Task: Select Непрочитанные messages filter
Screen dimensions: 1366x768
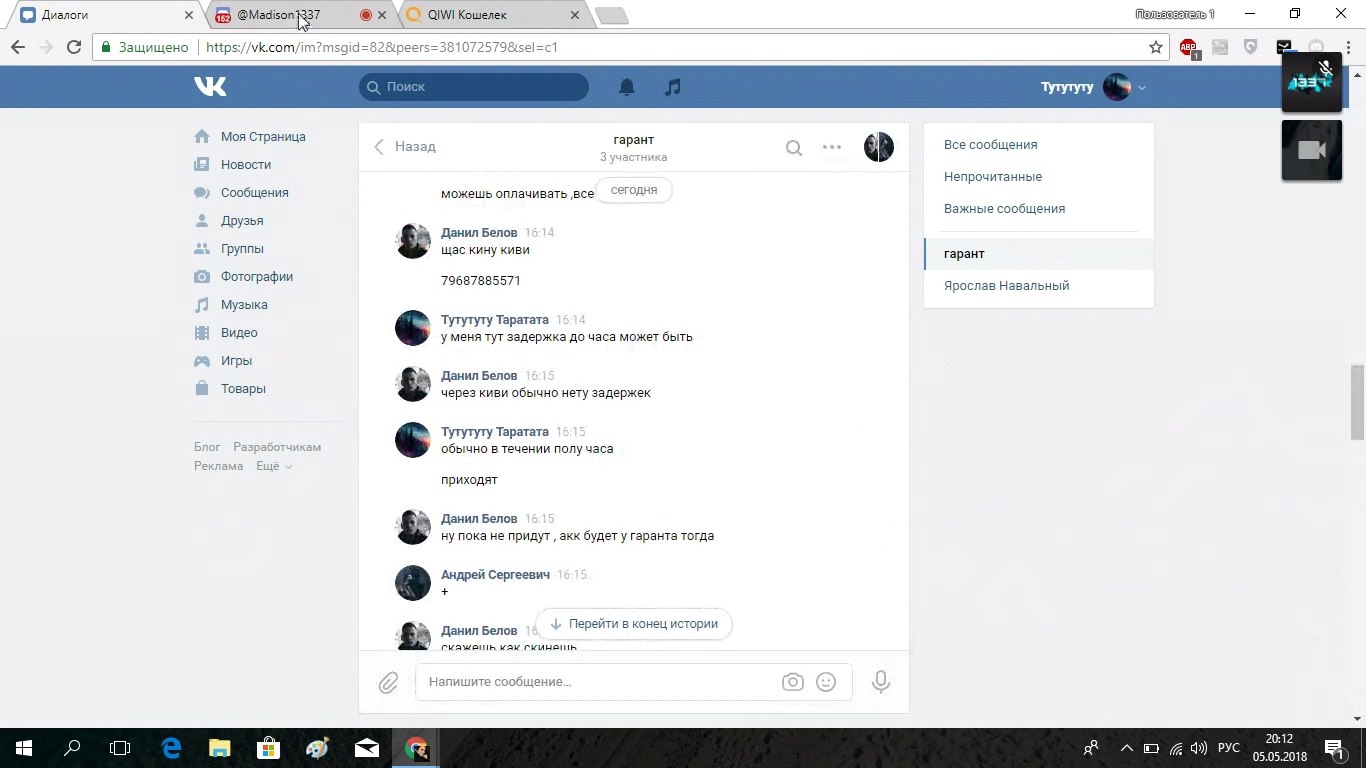Action: point(993,177)
